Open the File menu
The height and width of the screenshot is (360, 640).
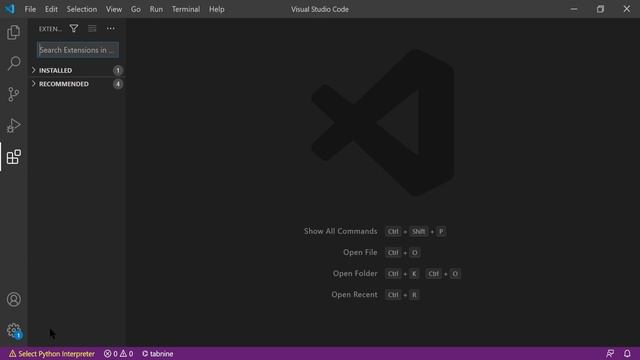[x=30, y=9]
